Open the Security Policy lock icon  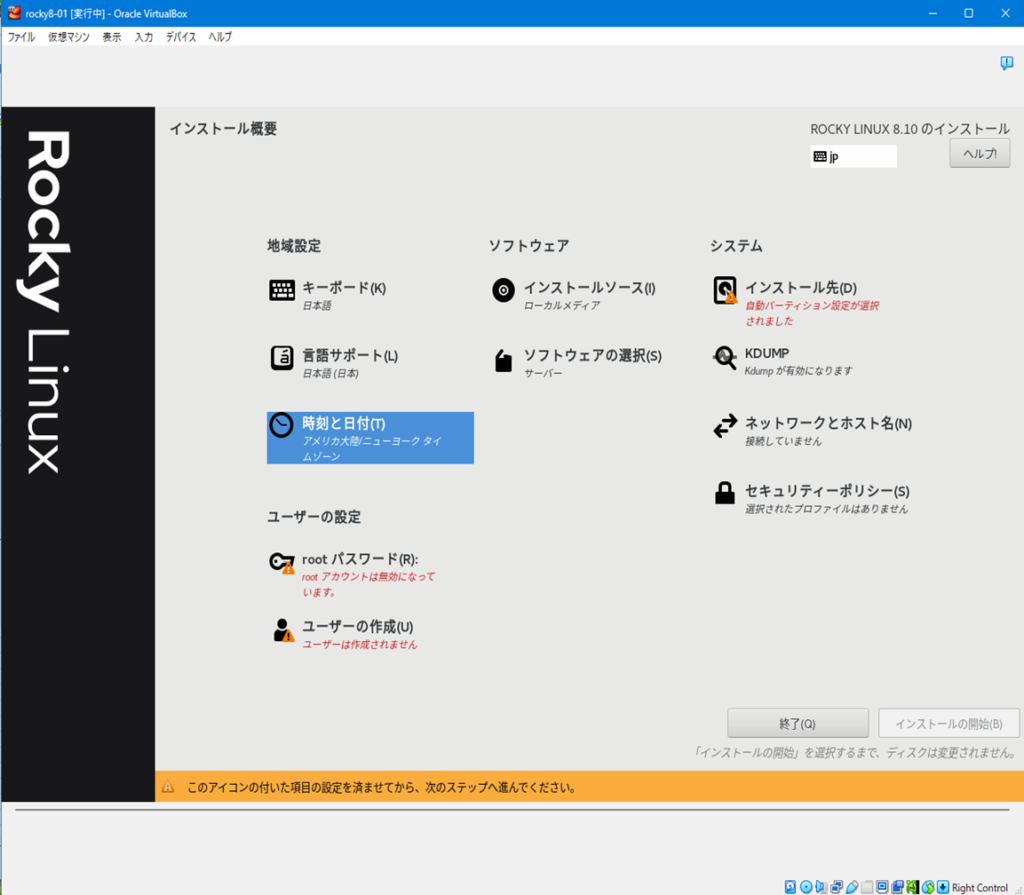(x=725, y=493)
